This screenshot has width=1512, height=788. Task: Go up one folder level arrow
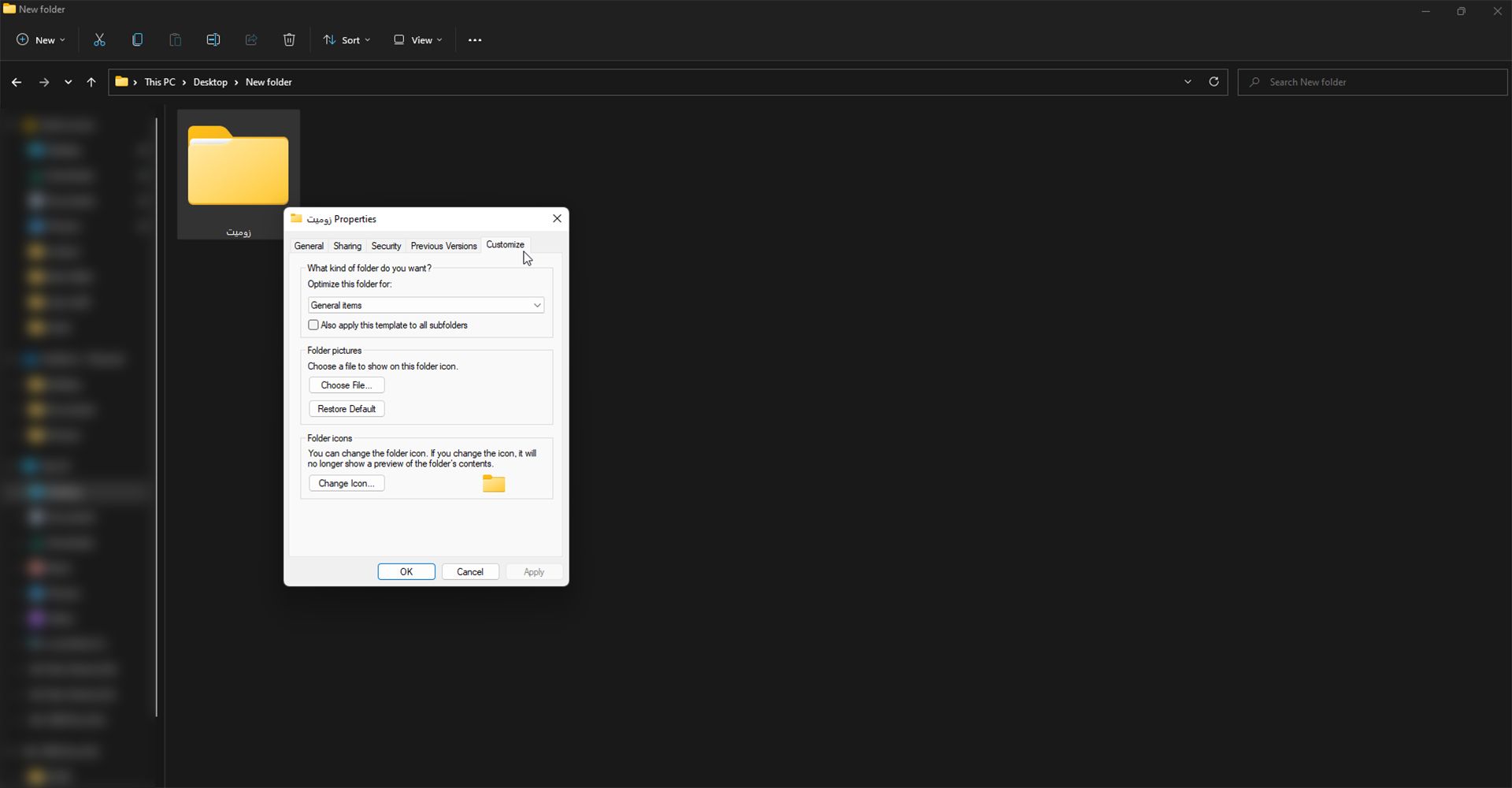91,82
